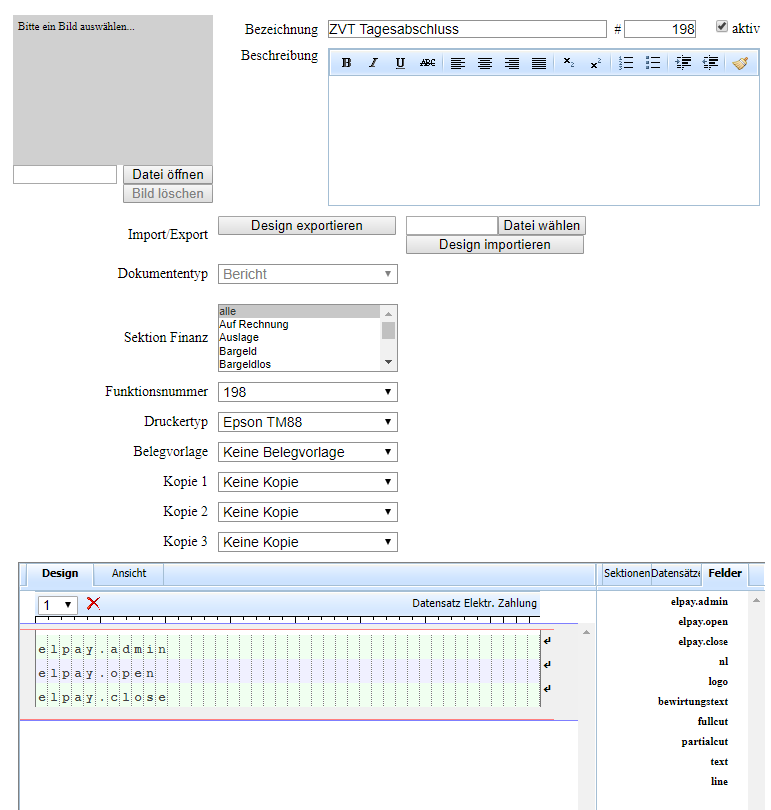Apply underline formatting in description editor
The height and width of the screenshot is (810, 771).
point(400,63)
